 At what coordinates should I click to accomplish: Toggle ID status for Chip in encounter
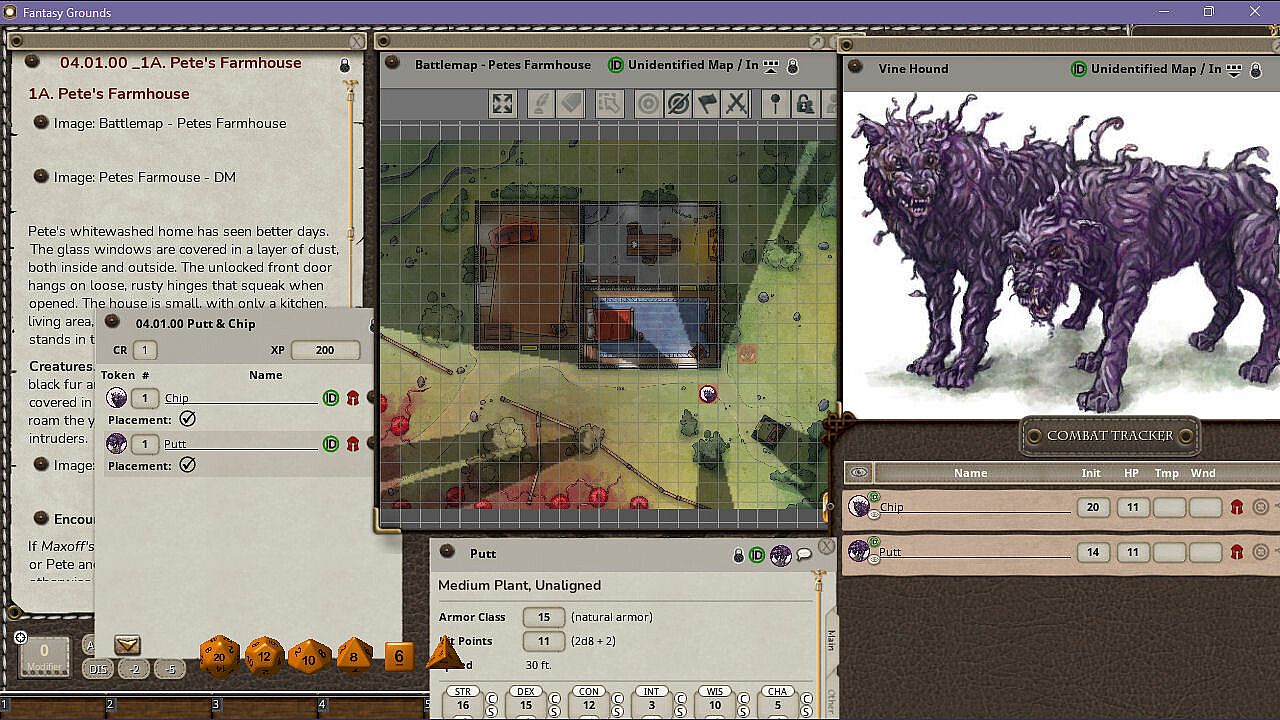(x=331, y=398)
